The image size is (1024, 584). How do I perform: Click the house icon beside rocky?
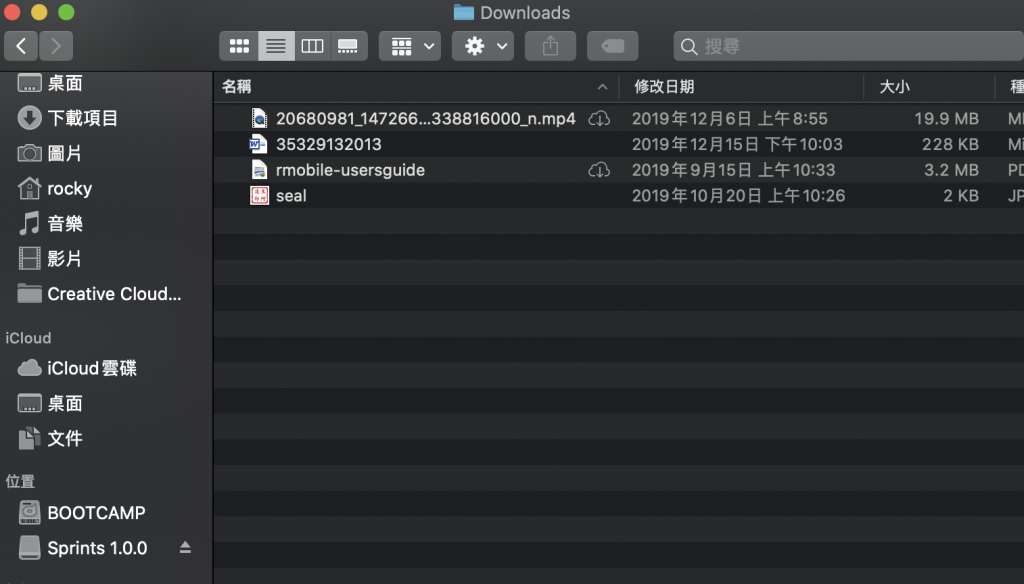pyautogui.click(x=29, y=188)
